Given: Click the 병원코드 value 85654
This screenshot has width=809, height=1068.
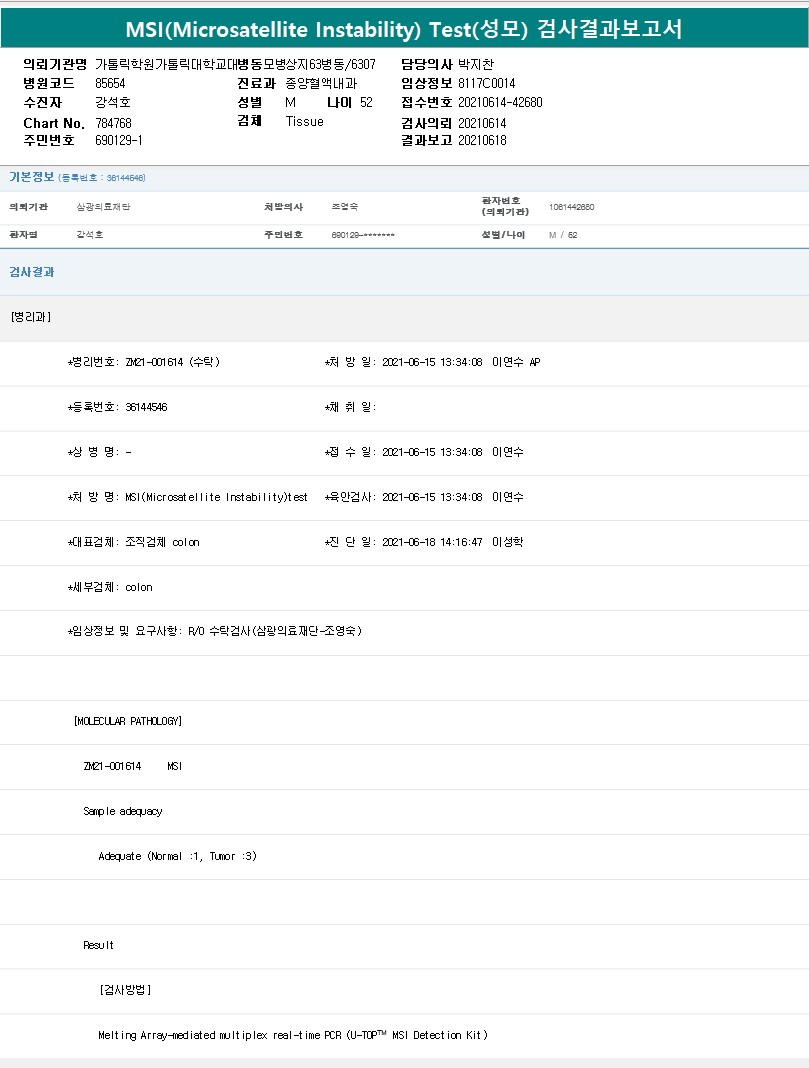Looking at the screenshot, I should pyautogui.click(x=110, y=83).
